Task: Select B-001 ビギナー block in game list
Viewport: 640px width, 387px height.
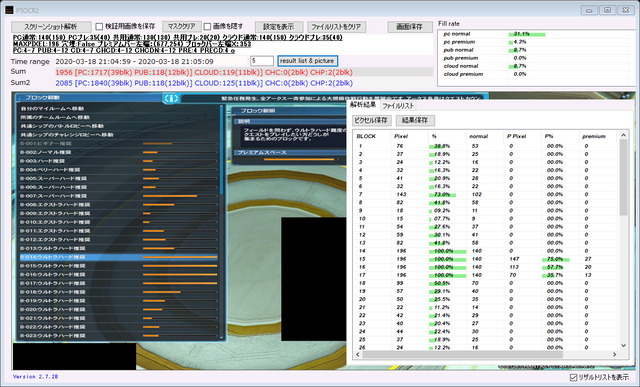Action: (x=118, y=144)
